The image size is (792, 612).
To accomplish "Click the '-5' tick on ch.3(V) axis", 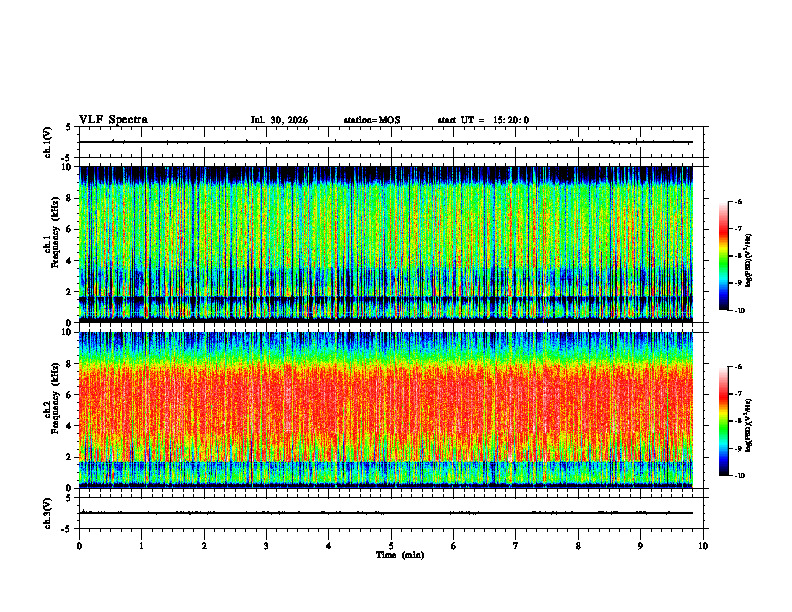I will point(68,529).
